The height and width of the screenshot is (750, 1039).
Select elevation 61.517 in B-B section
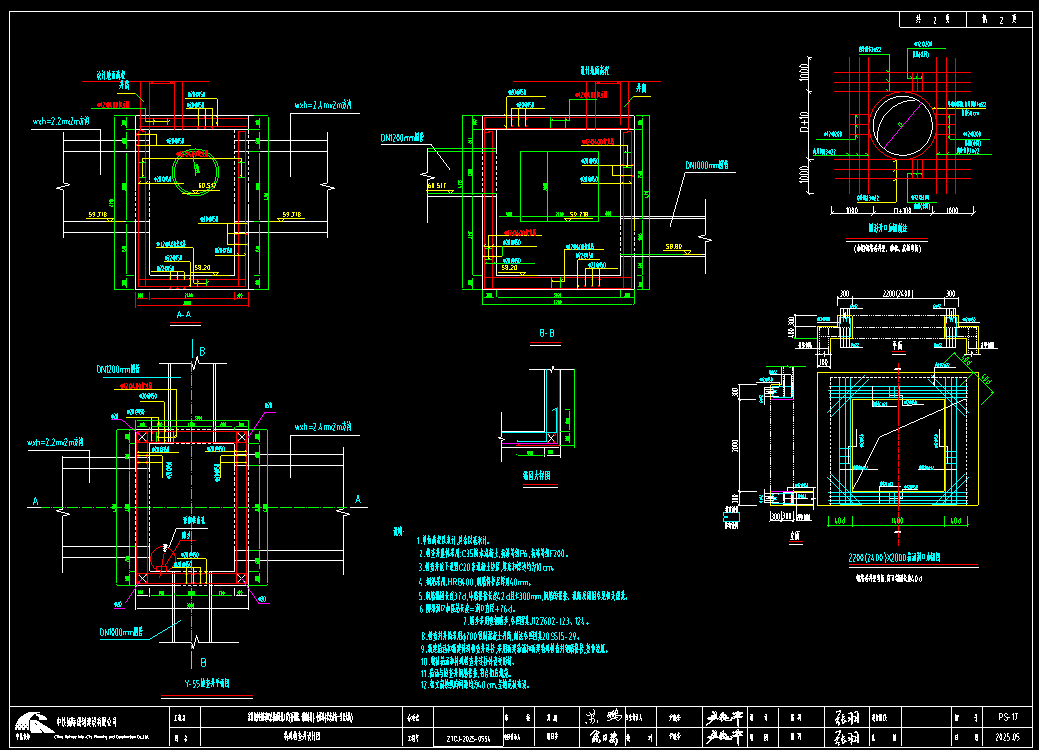(437, 186)
